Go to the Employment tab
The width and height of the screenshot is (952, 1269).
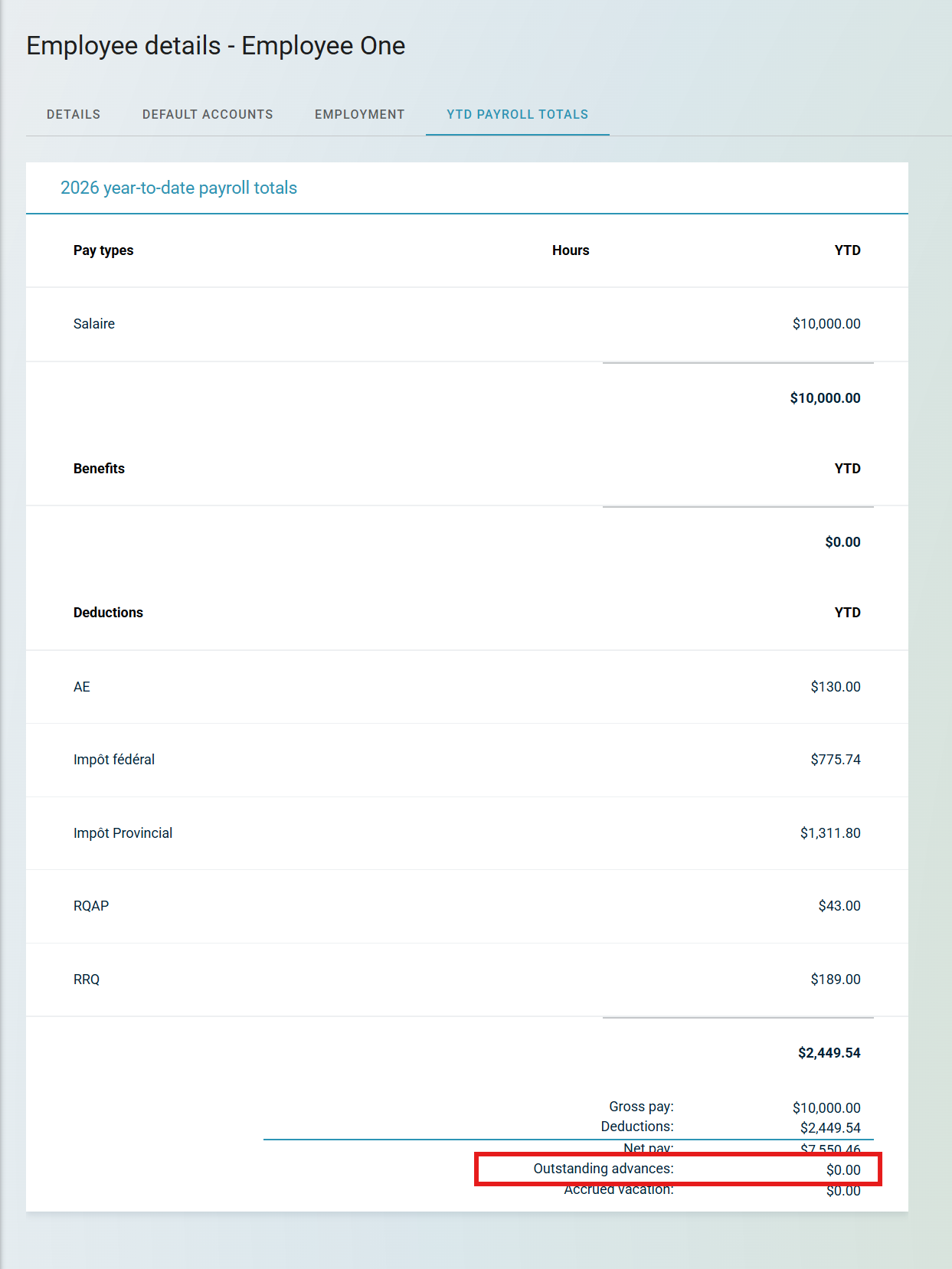click(359, 115)
